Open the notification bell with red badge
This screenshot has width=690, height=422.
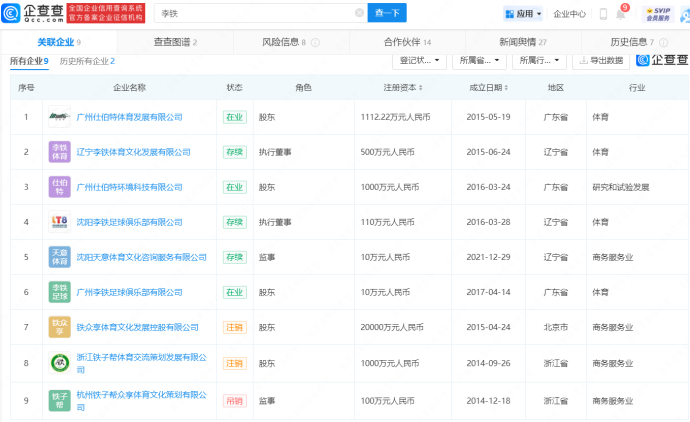[621, 14]
